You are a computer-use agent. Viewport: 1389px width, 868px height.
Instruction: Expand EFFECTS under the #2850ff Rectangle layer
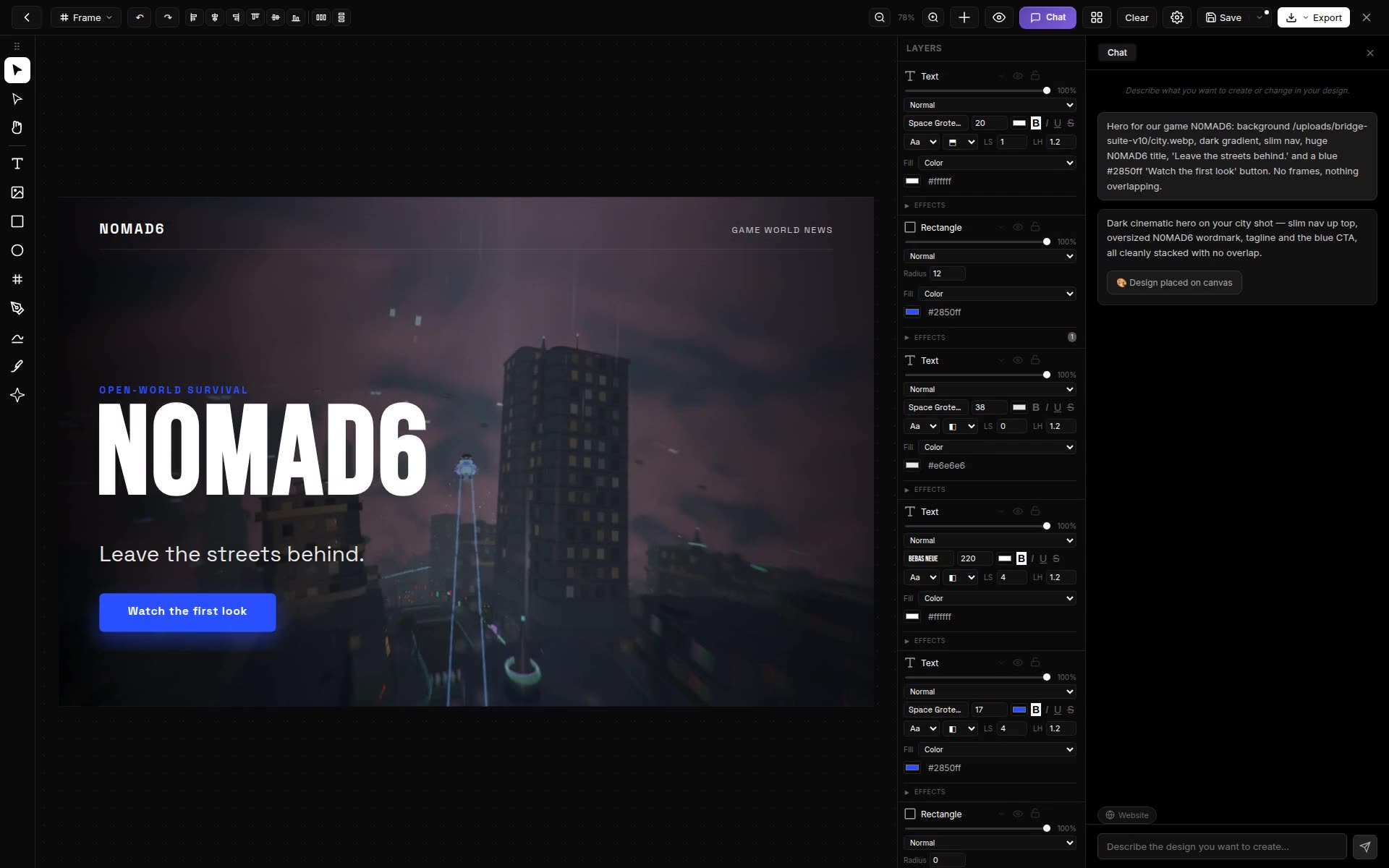(x=925, y=338)
